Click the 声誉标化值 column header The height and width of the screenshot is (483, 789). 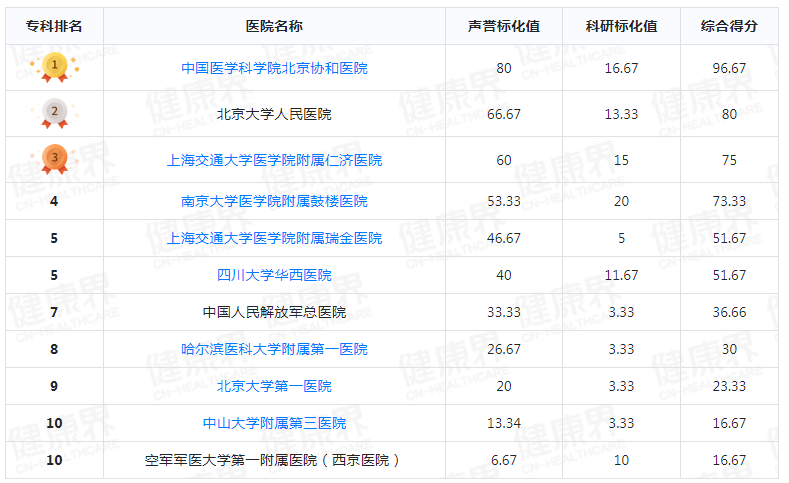(504, 26)
